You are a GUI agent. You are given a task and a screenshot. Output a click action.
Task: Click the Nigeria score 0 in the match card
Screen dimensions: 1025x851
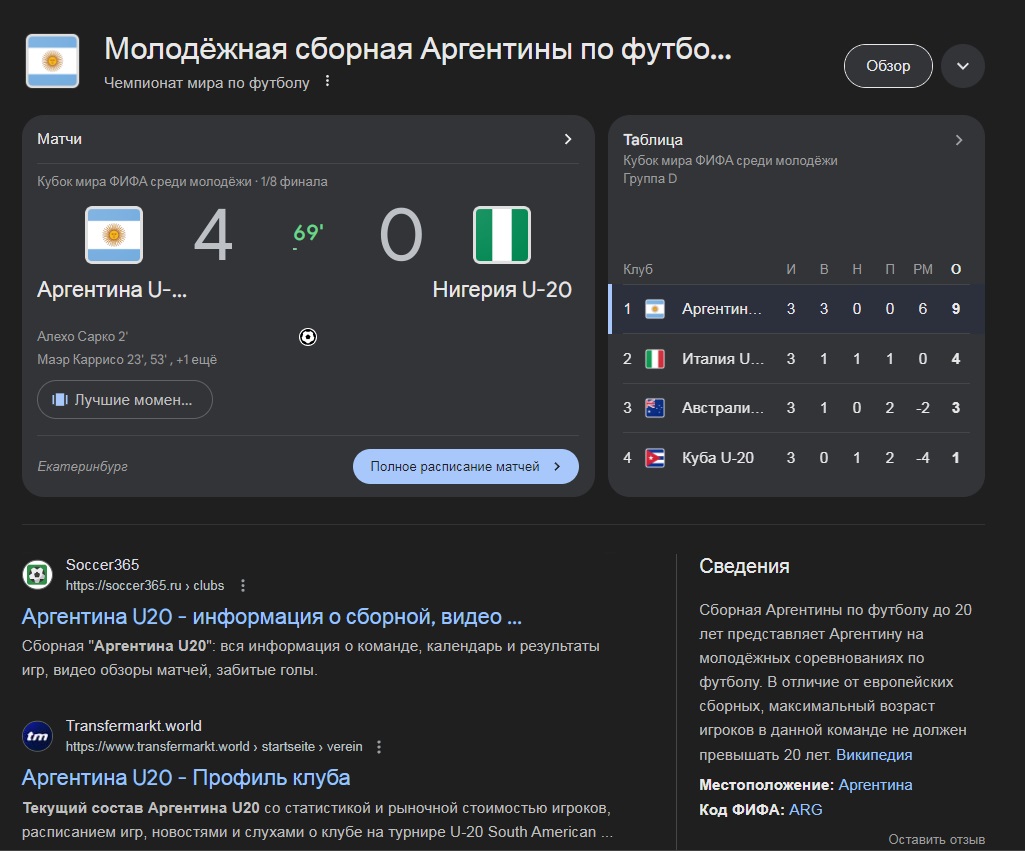click(401, 235)
